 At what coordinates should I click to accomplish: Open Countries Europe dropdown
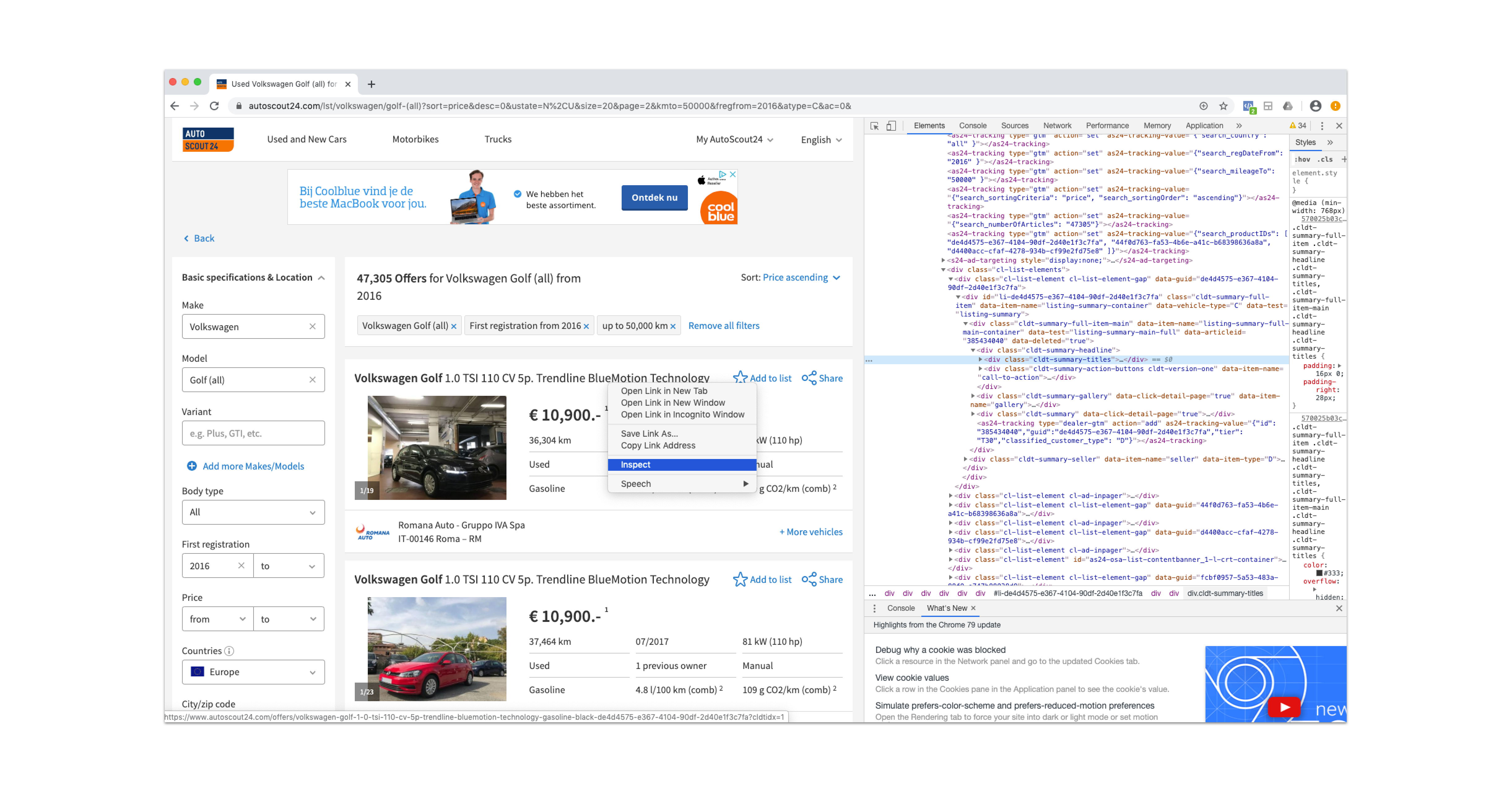[x=253, y=672]
